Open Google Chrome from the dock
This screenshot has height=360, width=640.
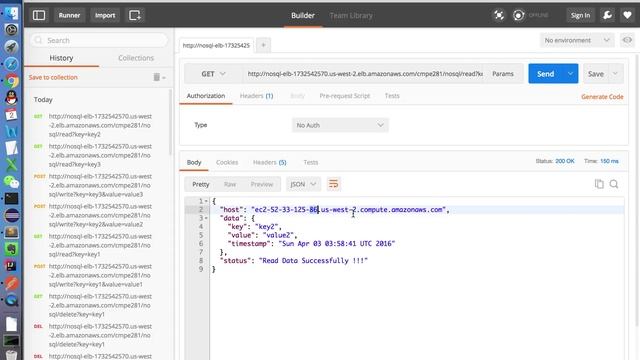11,81
